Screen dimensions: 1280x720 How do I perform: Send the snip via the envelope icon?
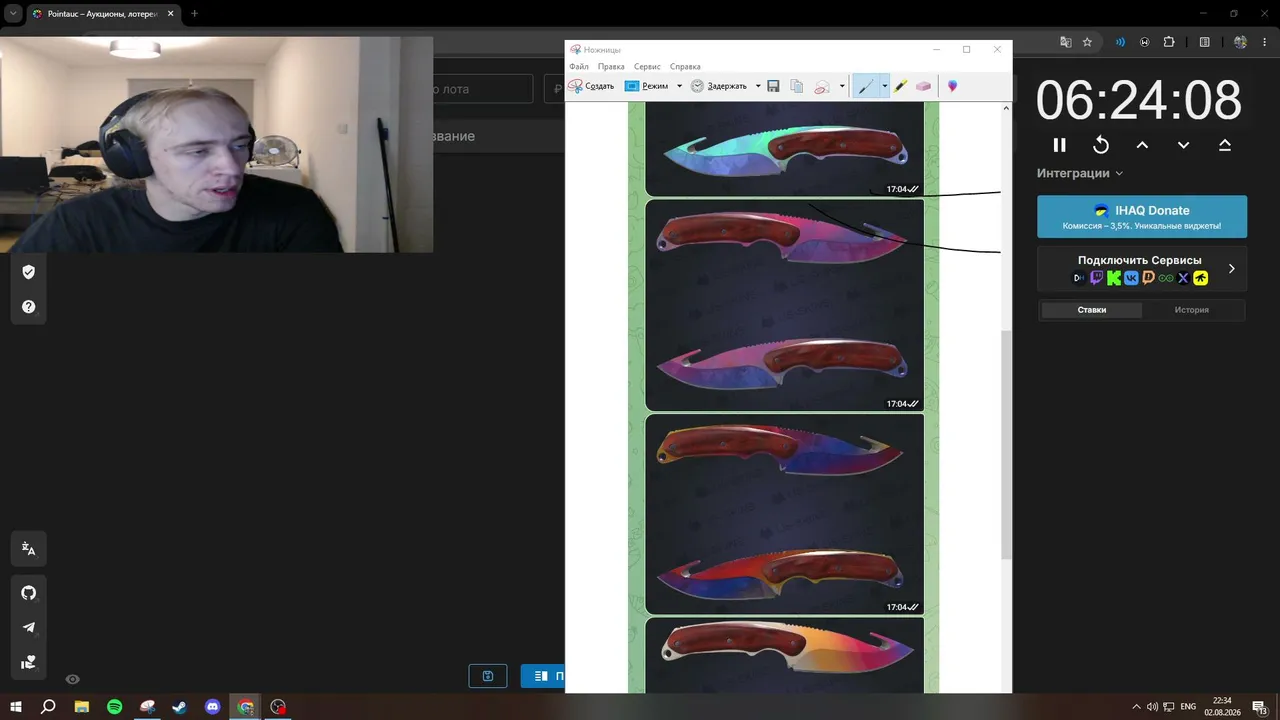822,86
